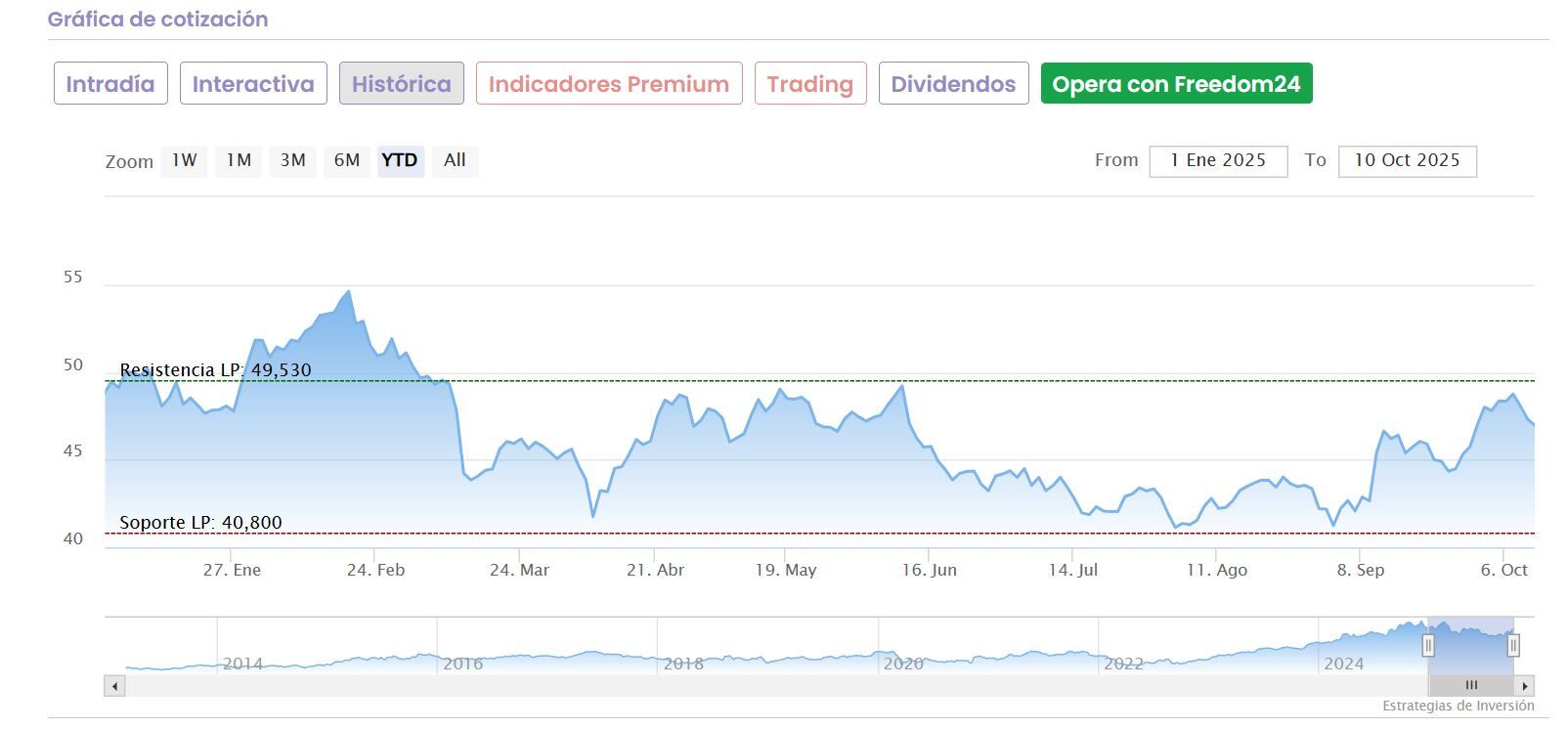Click Opera con Freedom24 button

(x=1176, y=84)
